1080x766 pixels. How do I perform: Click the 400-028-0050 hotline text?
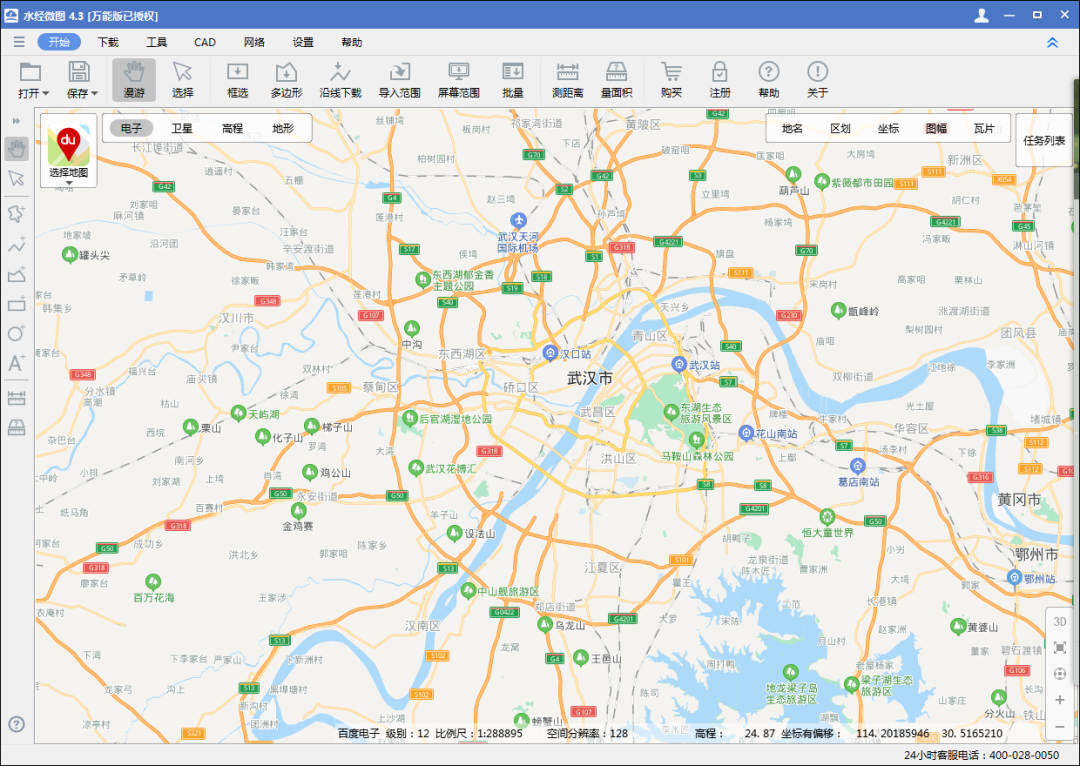1024,755
